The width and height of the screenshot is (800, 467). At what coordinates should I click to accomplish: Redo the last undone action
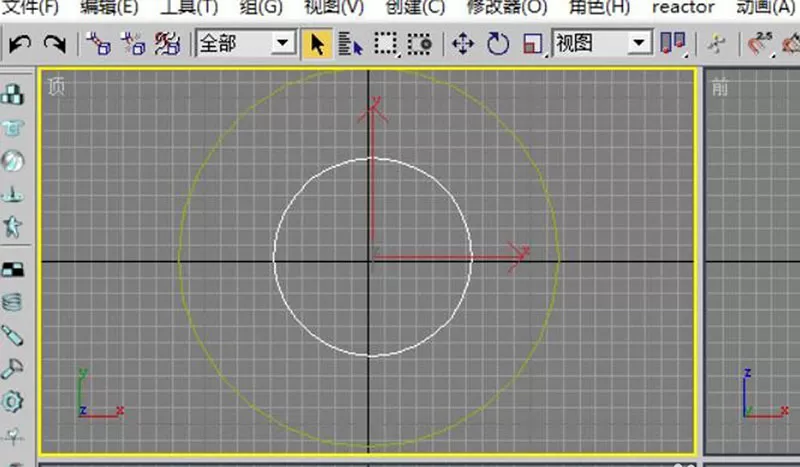point(55,44)
